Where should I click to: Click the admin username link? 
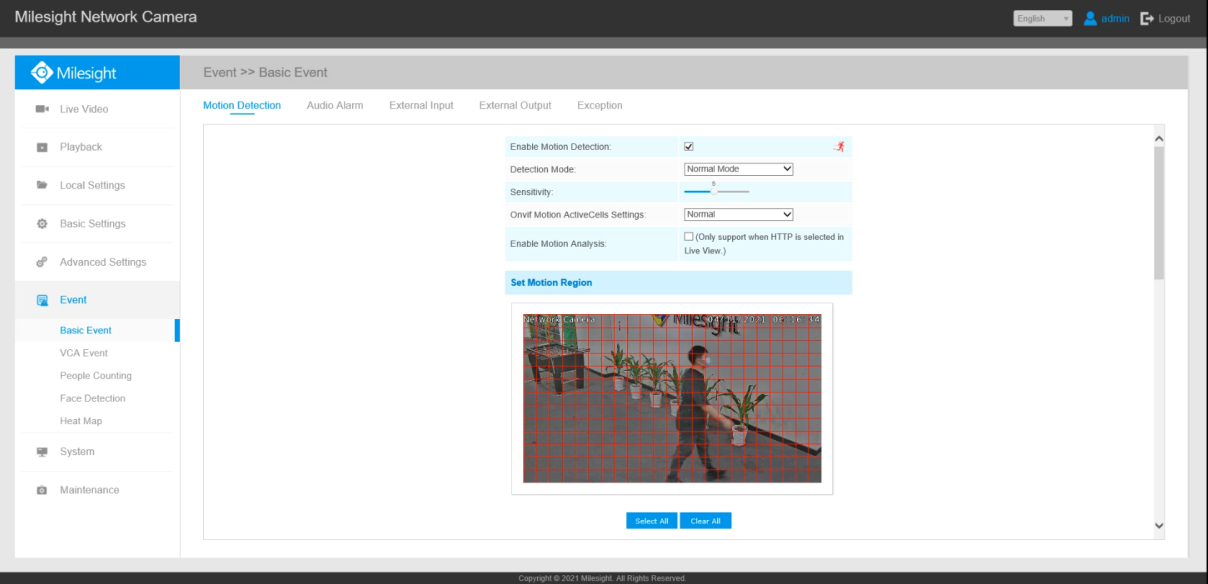pyautogui.click(x=1116, y=19)
